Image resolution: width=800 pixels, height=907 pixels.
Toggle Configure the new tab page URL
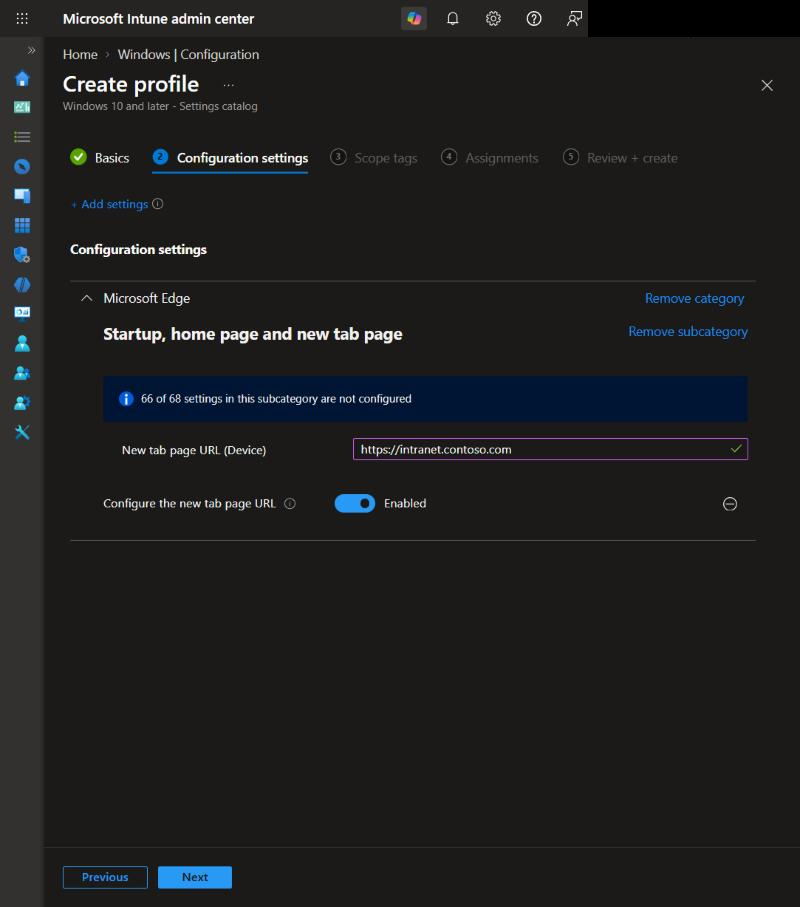coord(355,503)
